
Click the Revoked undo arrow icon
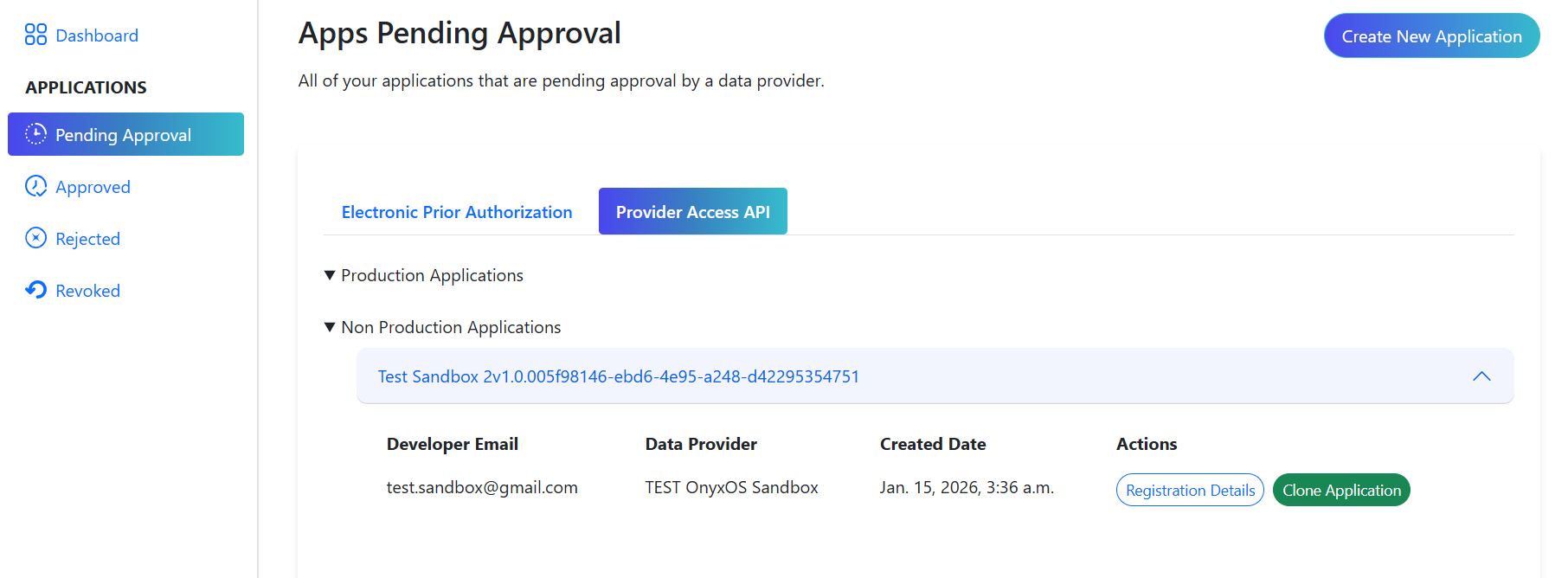point(35,290)
